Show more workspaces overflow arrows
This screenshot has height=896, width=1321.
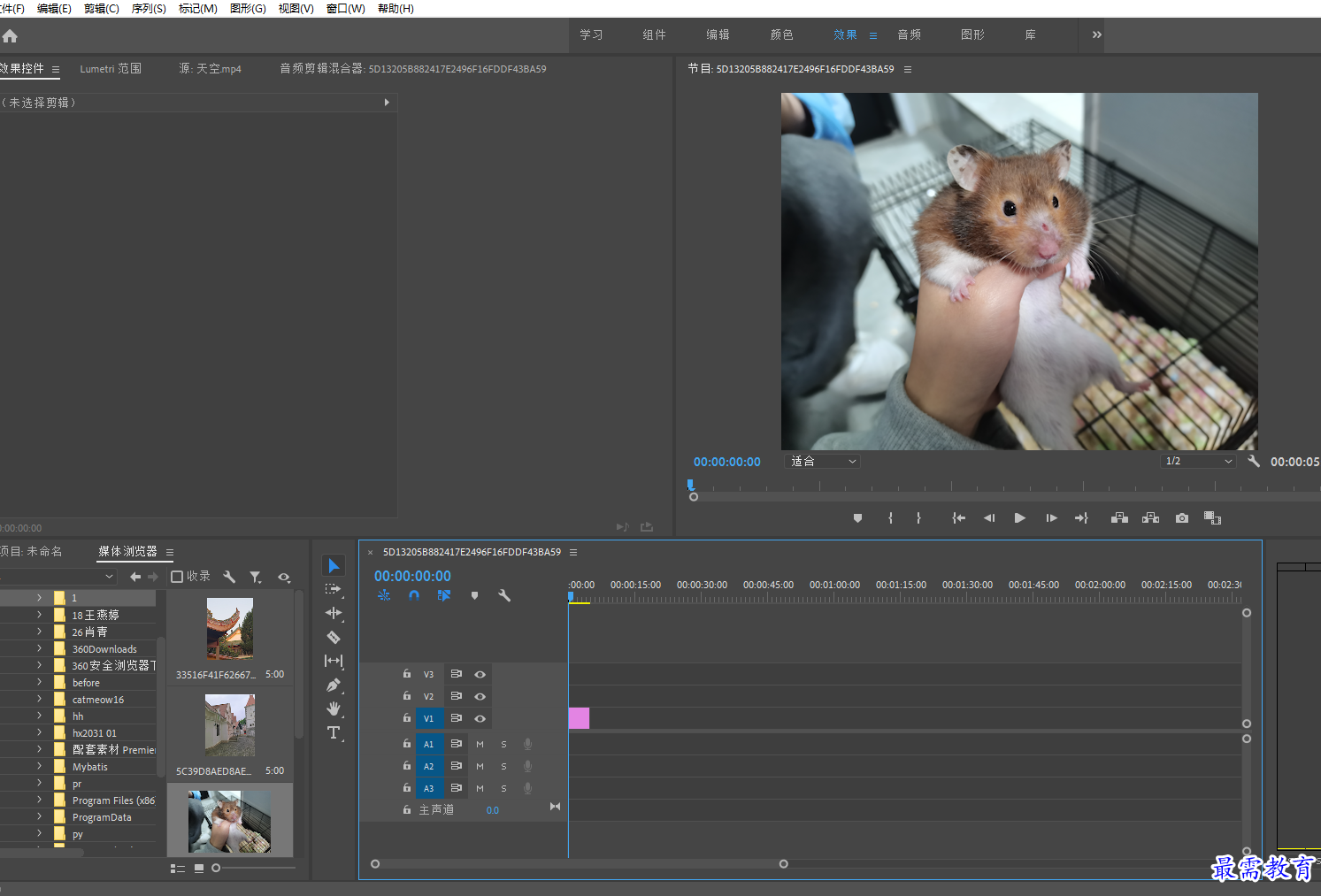[1096, 34]
